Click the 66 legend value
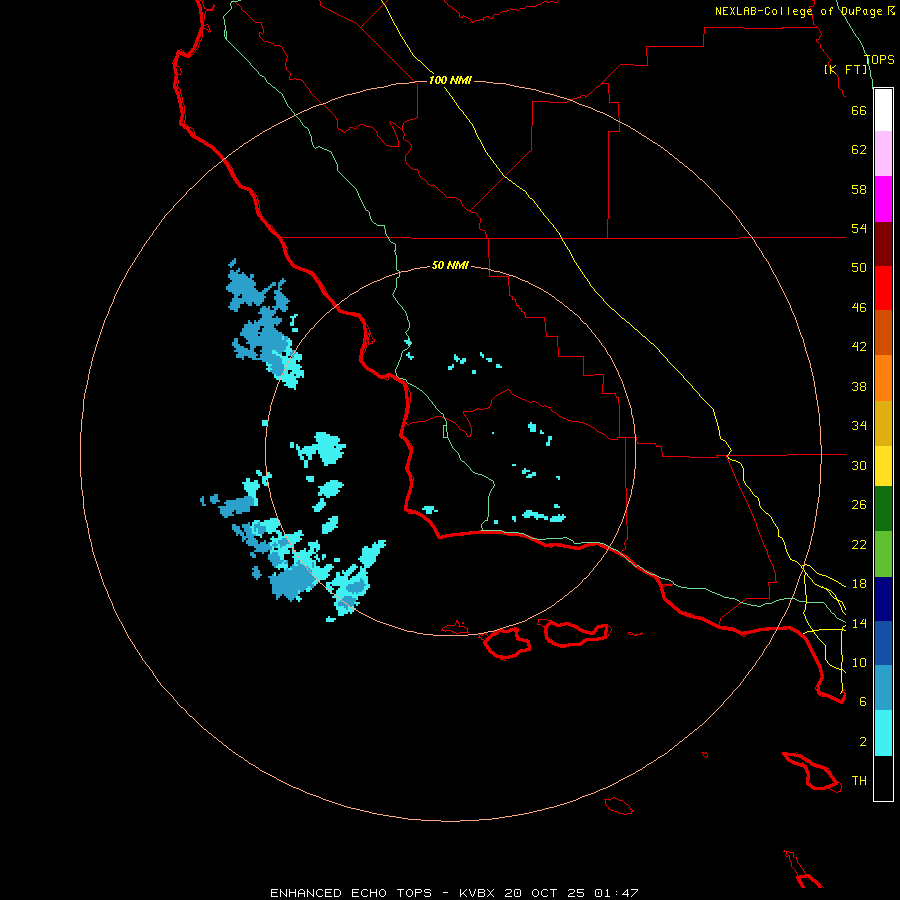This screenshot has width=900, height=900. (x=859, y=110)
